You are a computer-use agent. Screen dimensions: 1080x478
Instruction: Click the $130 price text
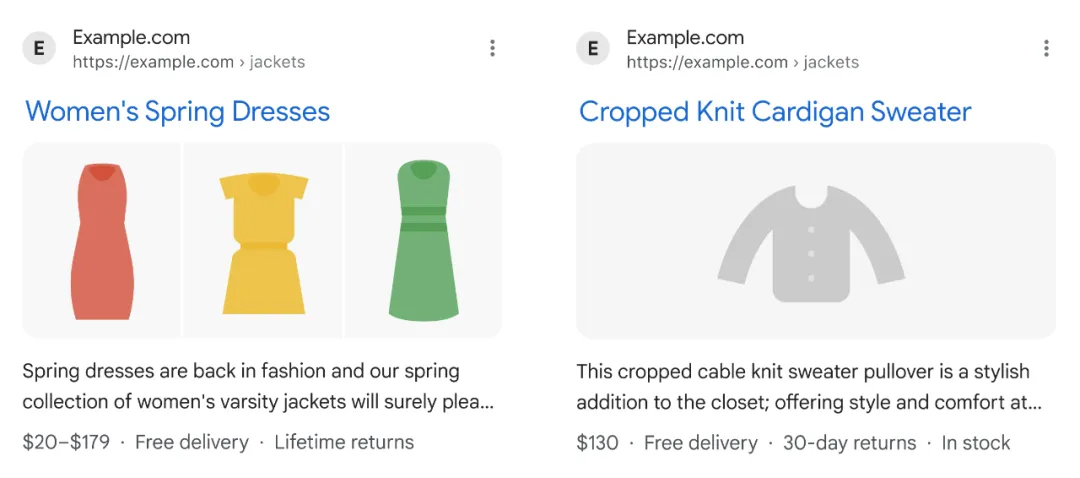pyautogui.click(x=597, y=442)
